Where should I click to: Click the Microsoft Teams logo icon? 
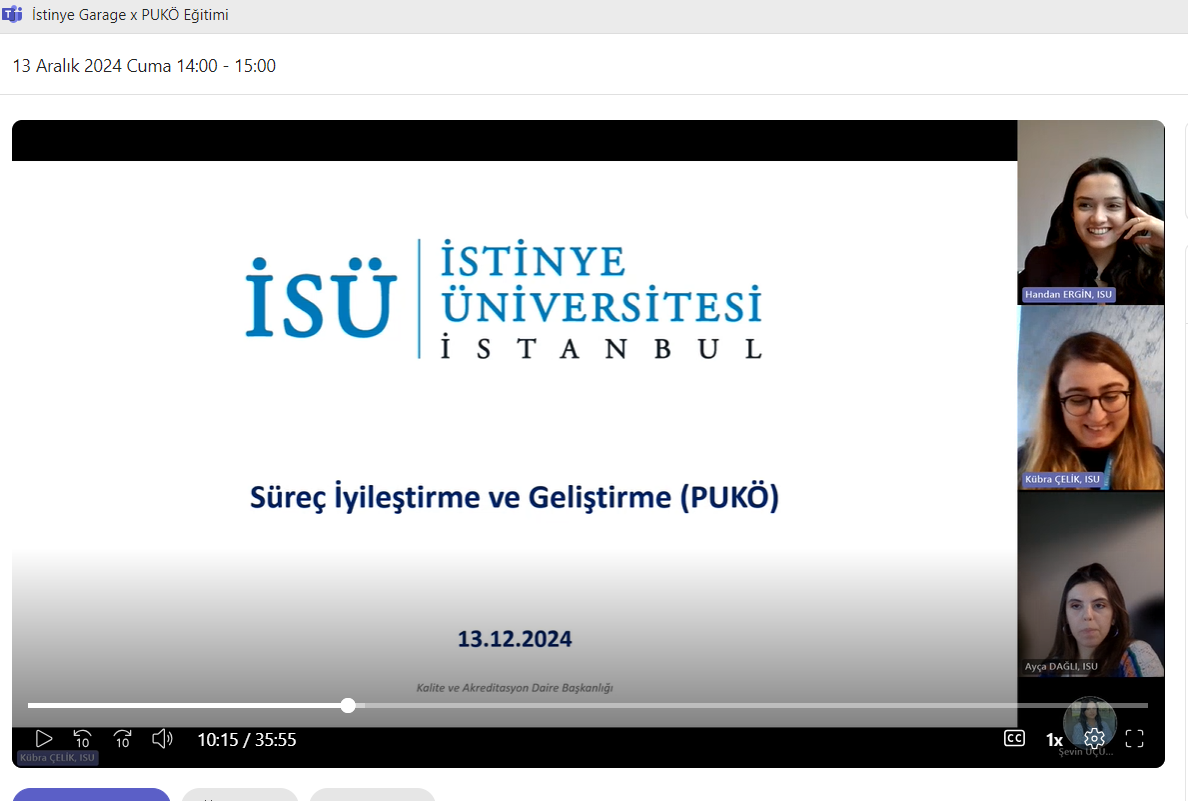coord(13,15)
